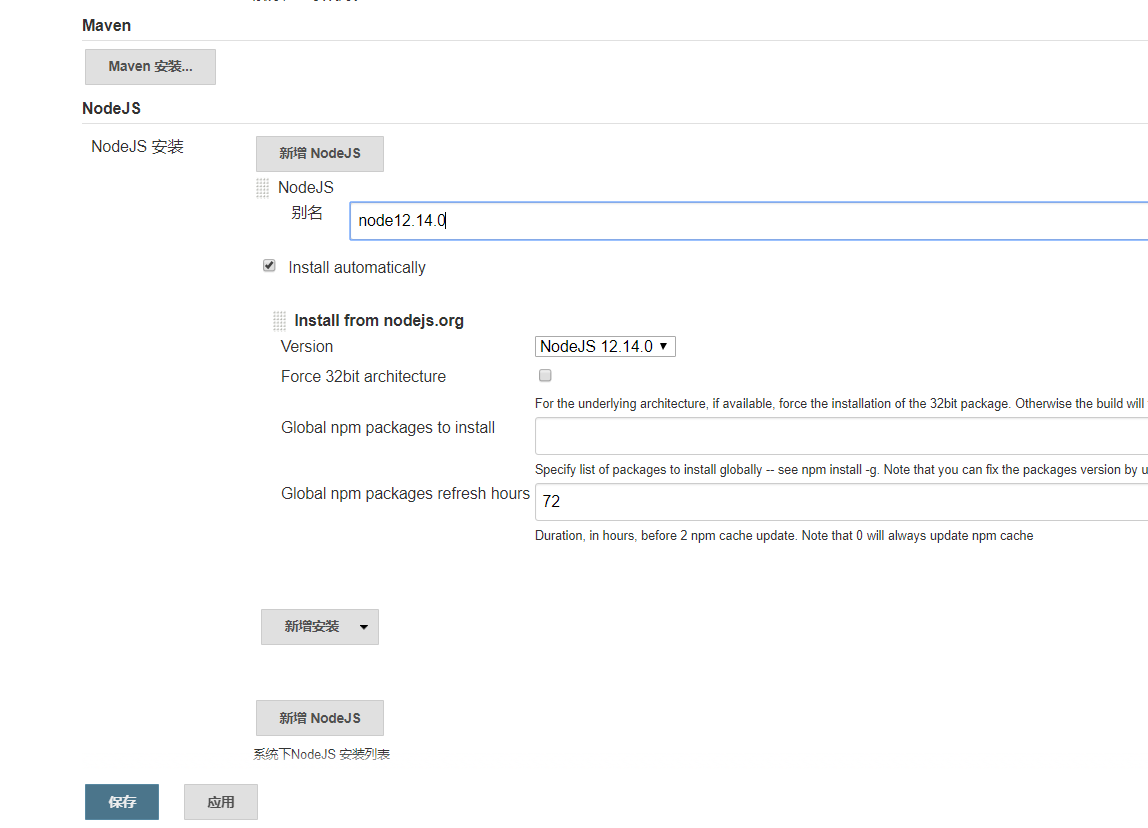Open the NodeJS 12.14.0 version dropdown

605,346
